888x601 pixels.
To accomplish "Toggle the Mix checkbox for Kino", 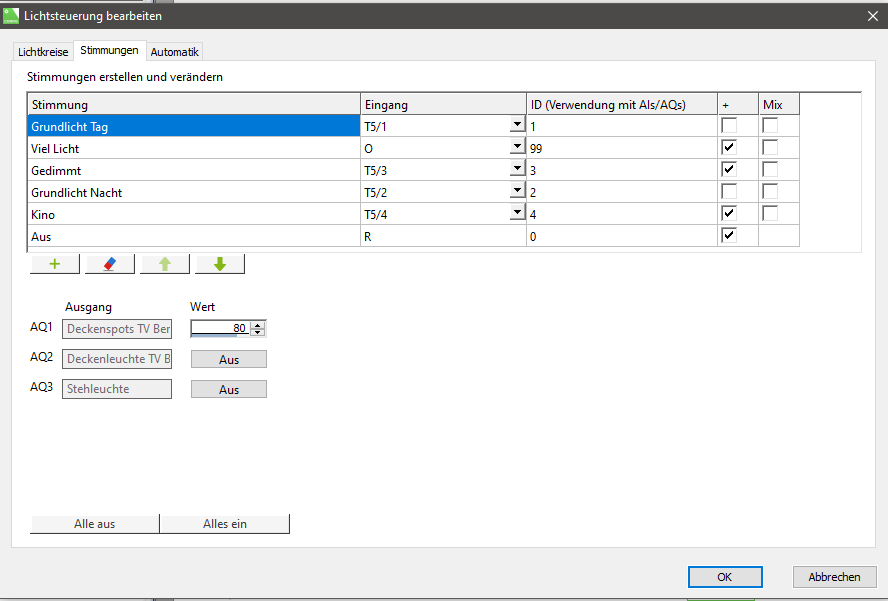I will [x=770, y=214].
